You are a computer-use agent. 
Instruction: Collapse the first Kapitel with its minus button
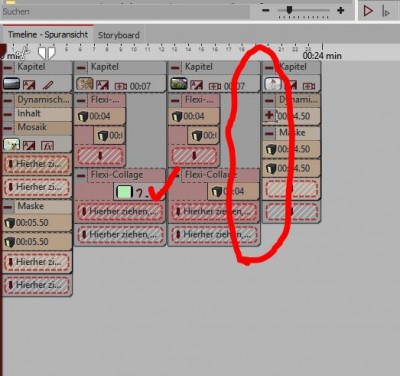8,68
